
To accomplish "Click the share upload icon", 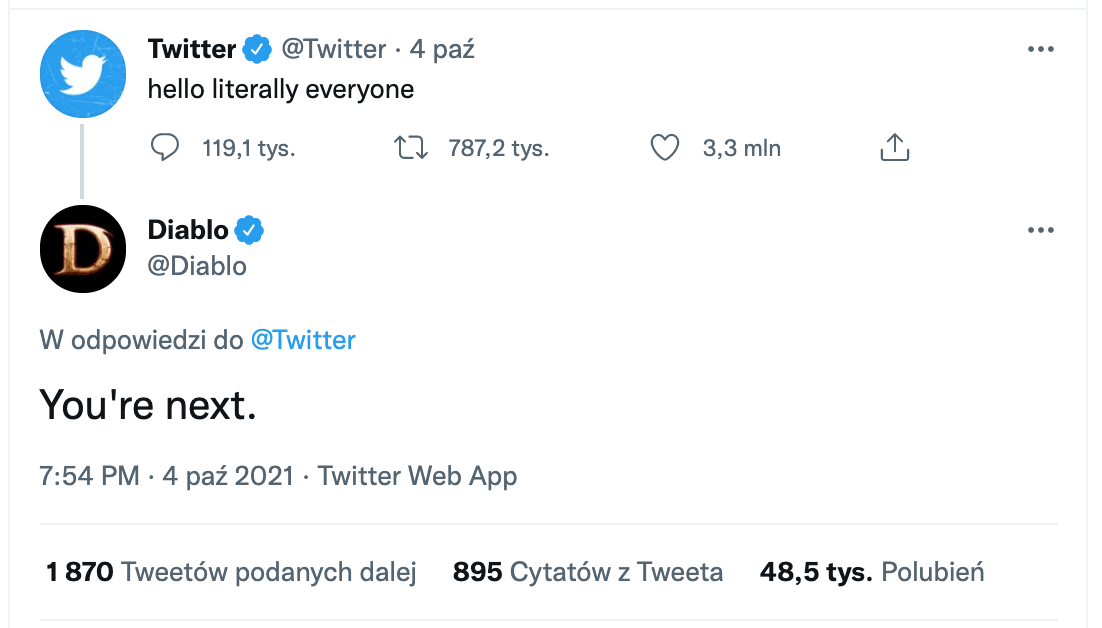I will click(x=894, y=148).
